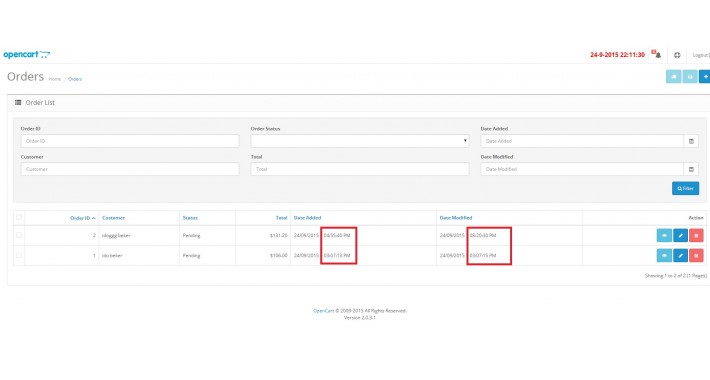Click the blue Filter button

[x=685, y=188]
